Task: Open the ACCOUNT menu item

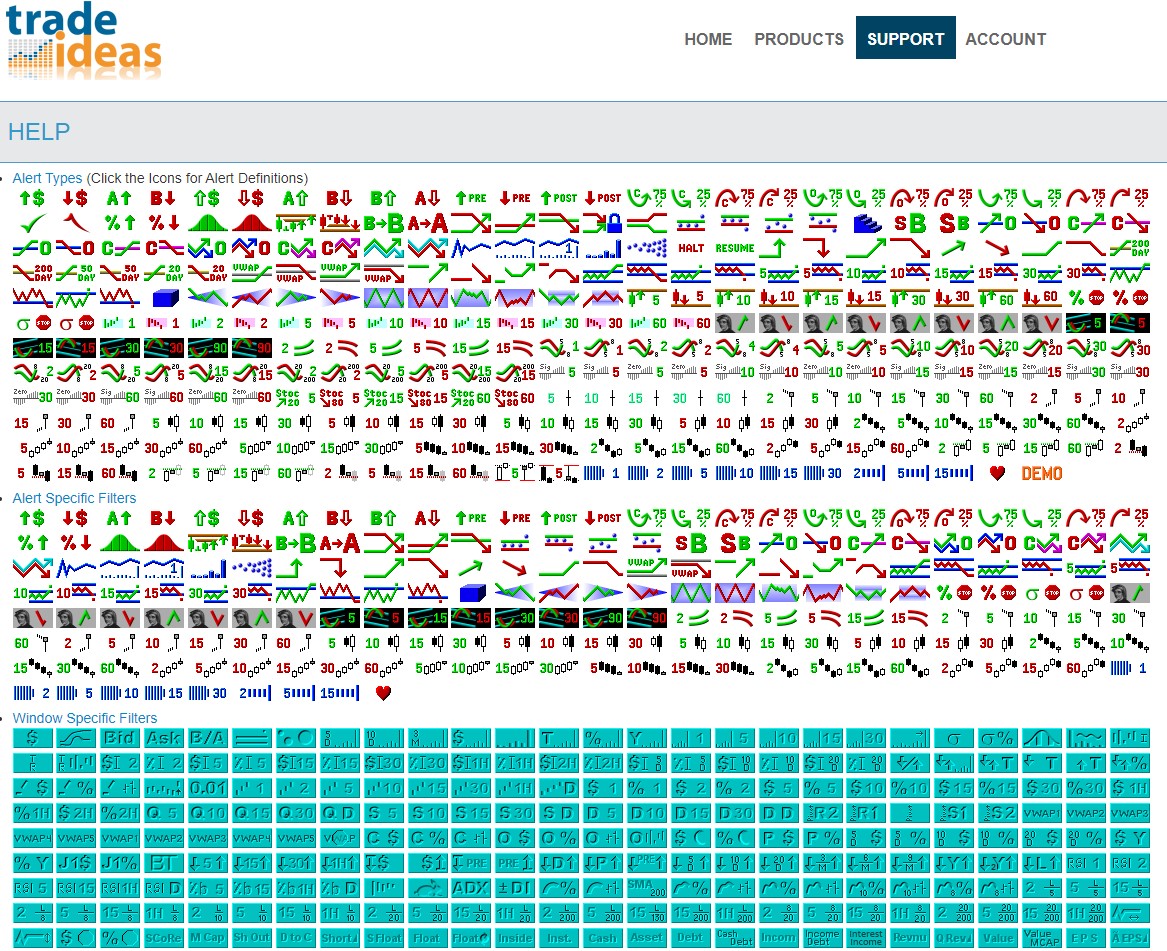Action: 1005,39
